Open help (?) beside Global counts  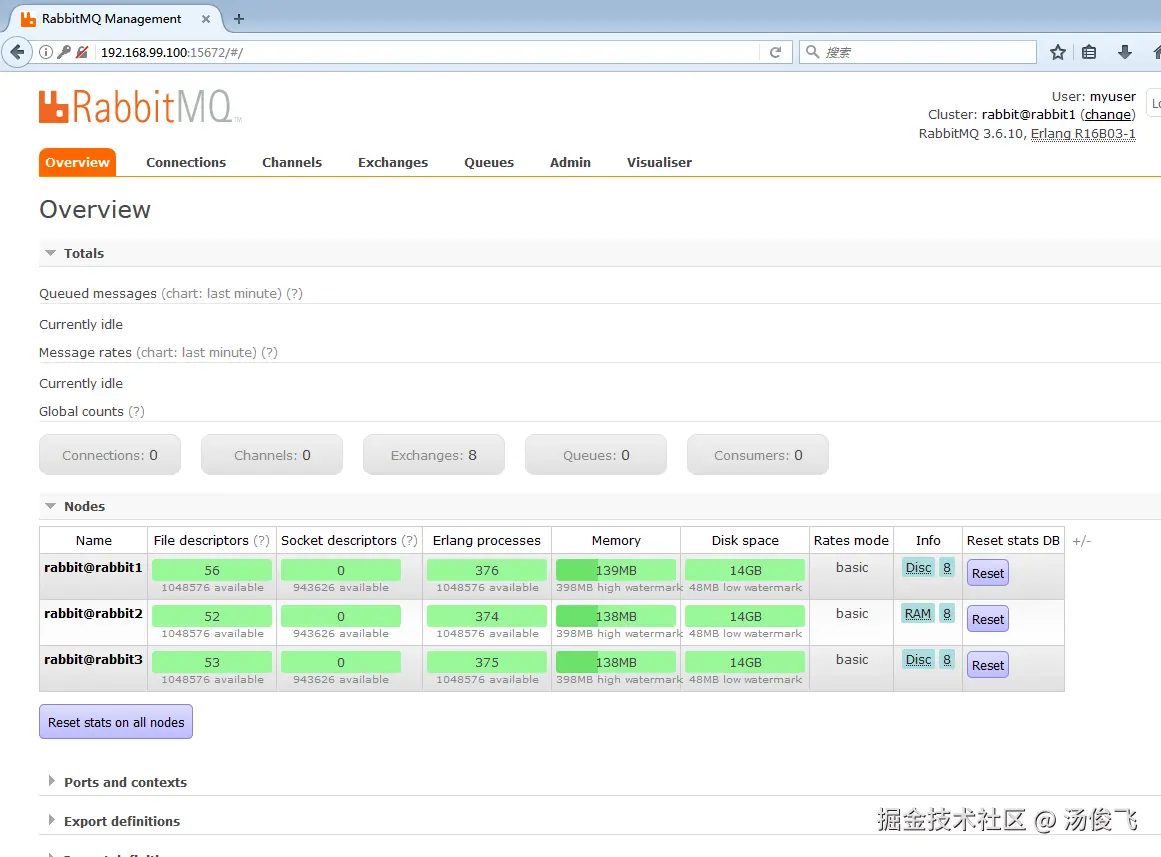point(136,412)
